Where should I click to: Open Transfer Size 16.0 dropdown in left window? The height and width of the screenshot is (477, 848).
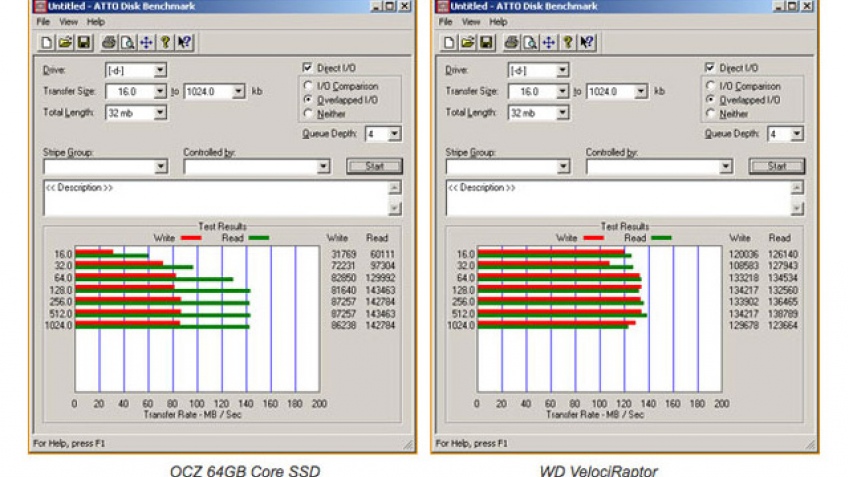point(160,91)
